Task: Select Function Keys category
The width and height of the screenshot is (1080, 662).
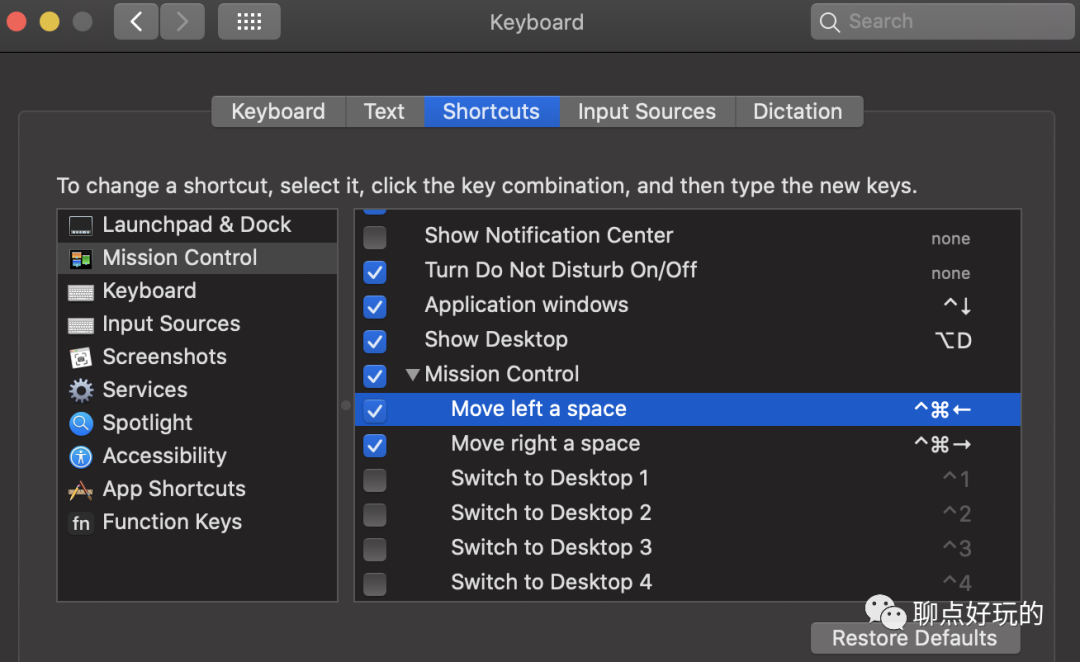Action: (198, 522)
